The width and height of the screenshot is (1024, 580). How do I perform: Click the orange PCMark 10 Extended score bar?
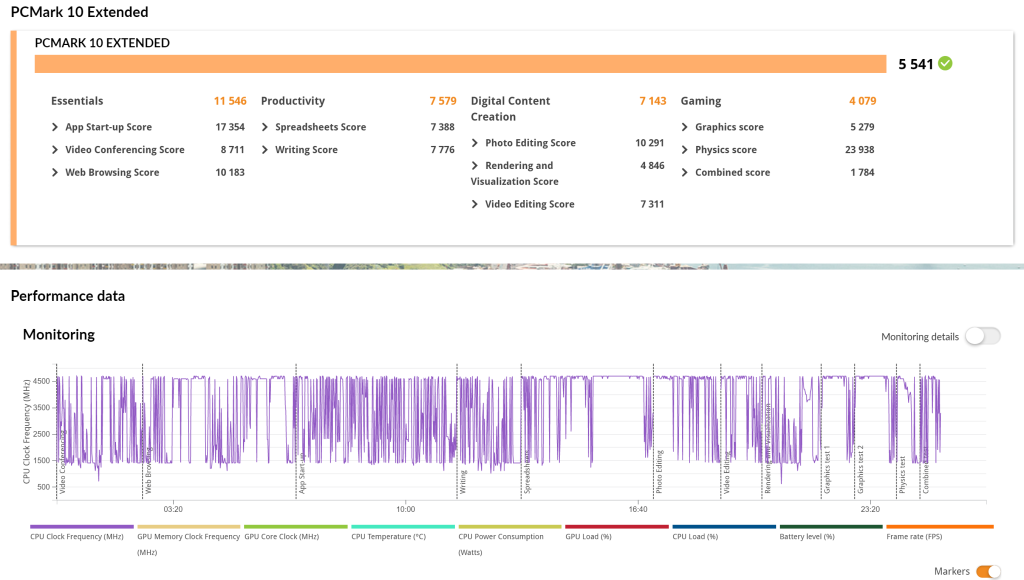pos(460,64)
